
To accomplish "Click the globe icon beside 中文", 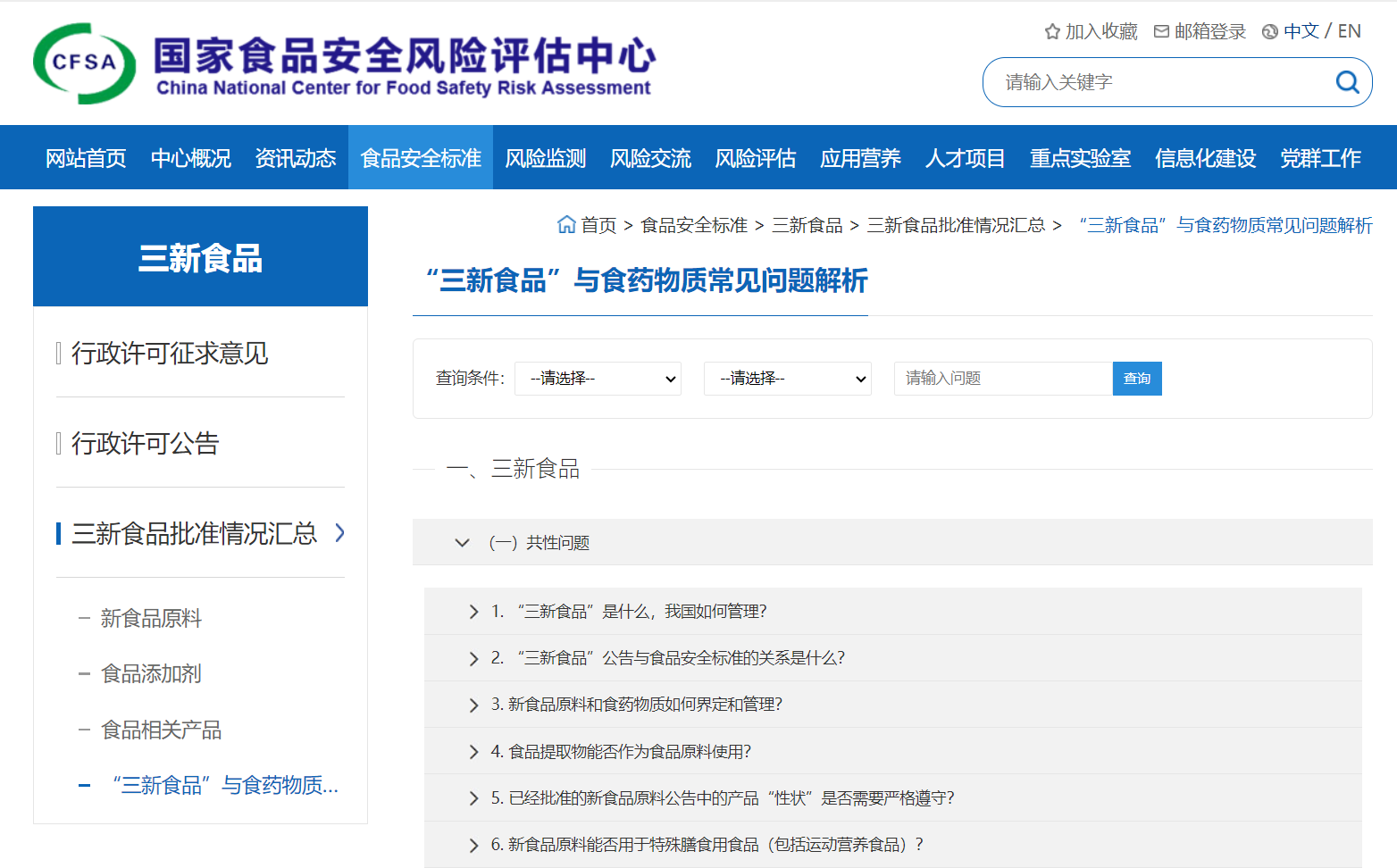I will 1269,32.
